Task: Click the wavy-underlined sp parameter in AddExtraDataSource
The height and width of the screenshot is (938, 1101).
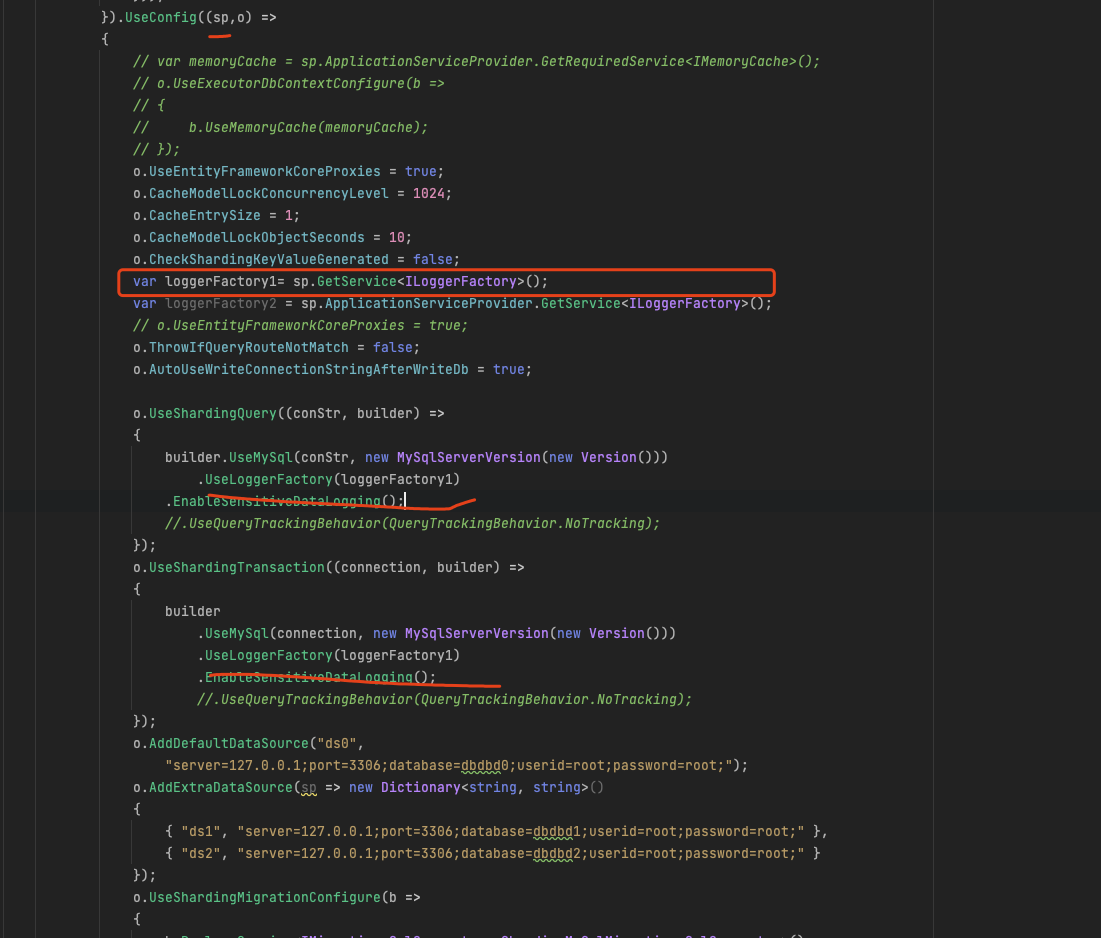Action: 310,787
